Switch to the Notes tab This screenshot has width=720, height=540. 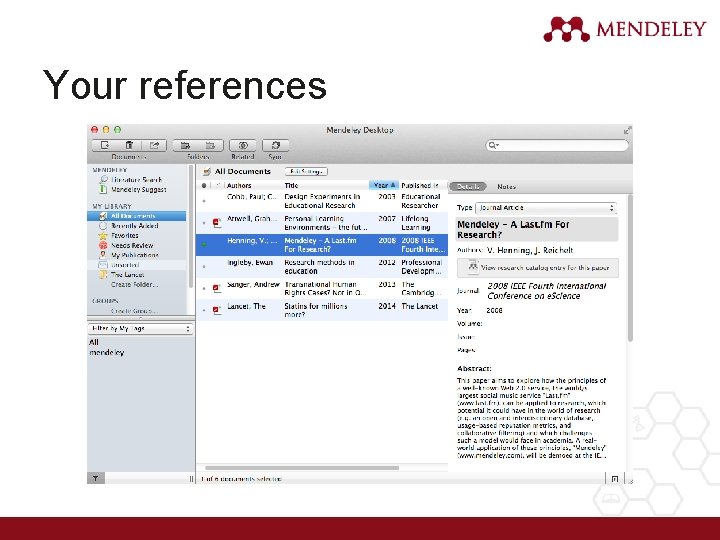[x=506, y=186]
